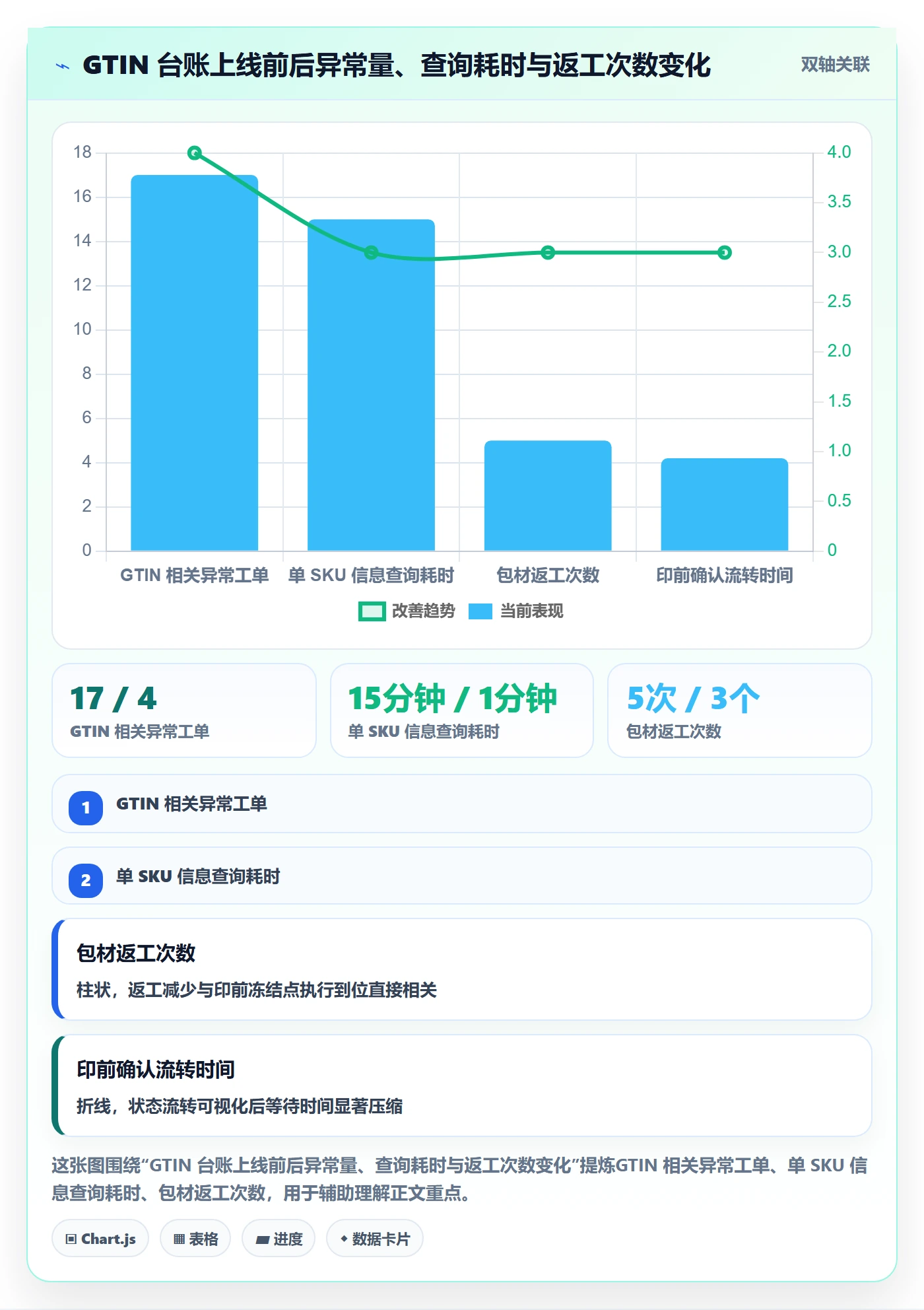Click text 柱状，返工减少与印前冻结点执行到位直接相关

click(x=257, y=990)
